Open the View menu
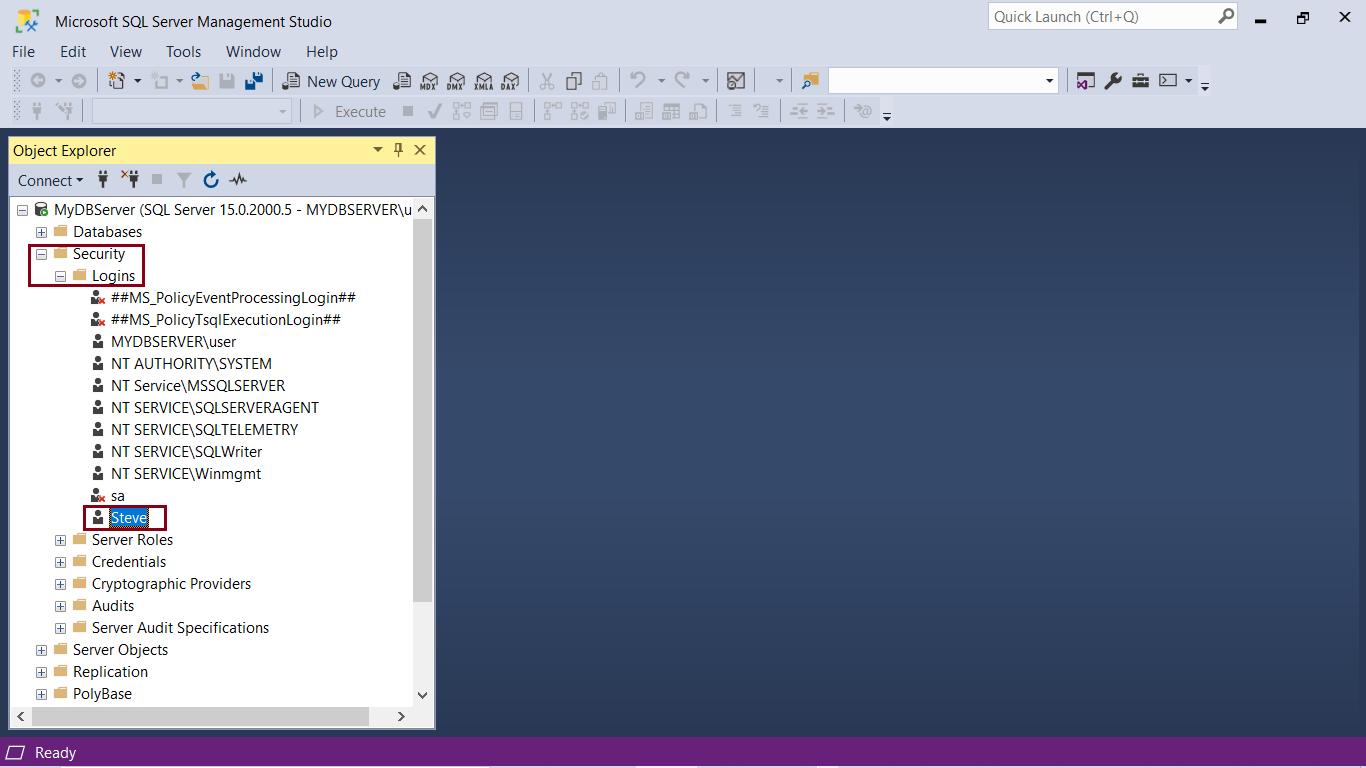The image size is (1366, 768). 125,51
